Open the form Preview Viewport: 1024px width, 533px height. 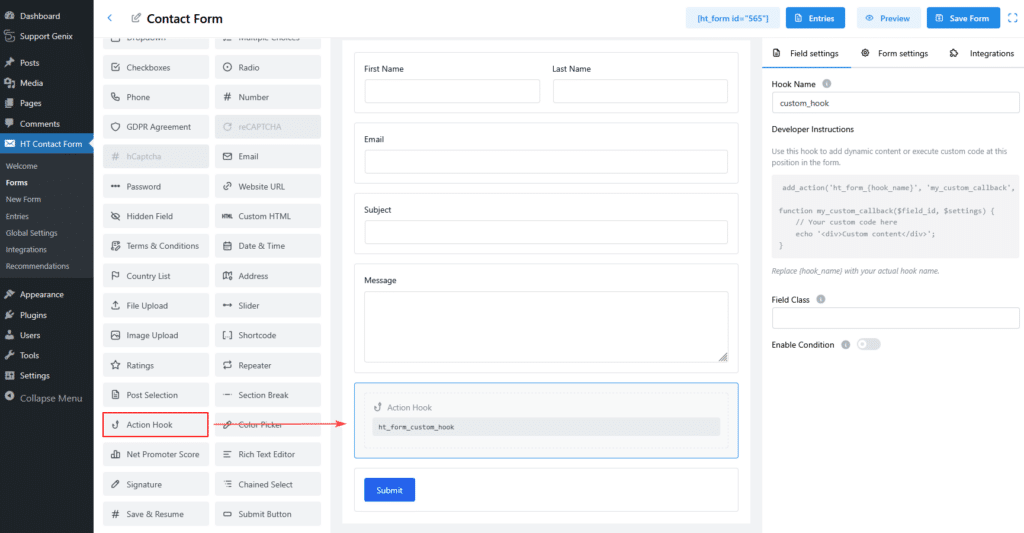tap(888, 18)
